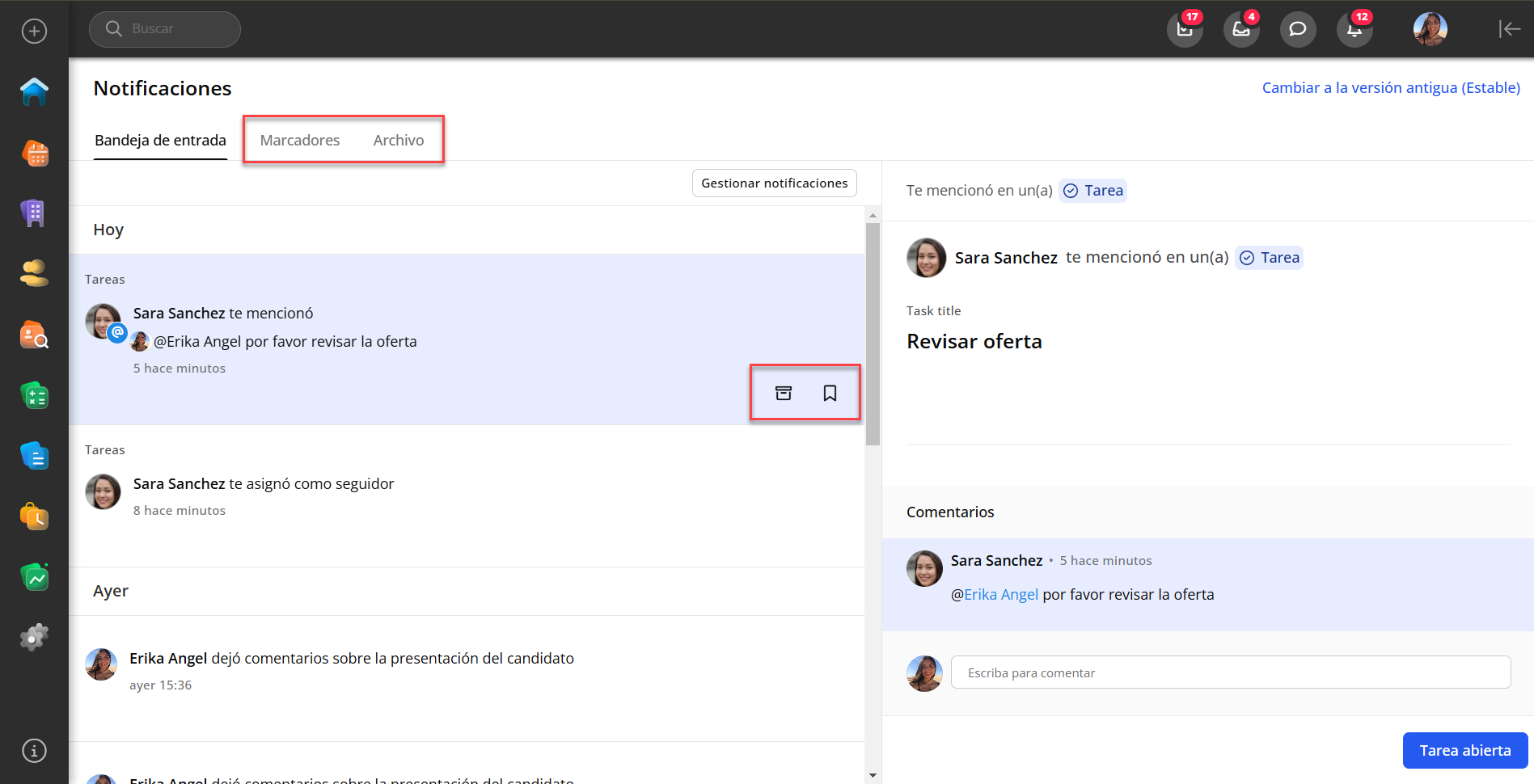The width and height of the screenshot is (1534, 784).
Task: Open the orange calendar app in sidebar
Action: pos(34,153)
